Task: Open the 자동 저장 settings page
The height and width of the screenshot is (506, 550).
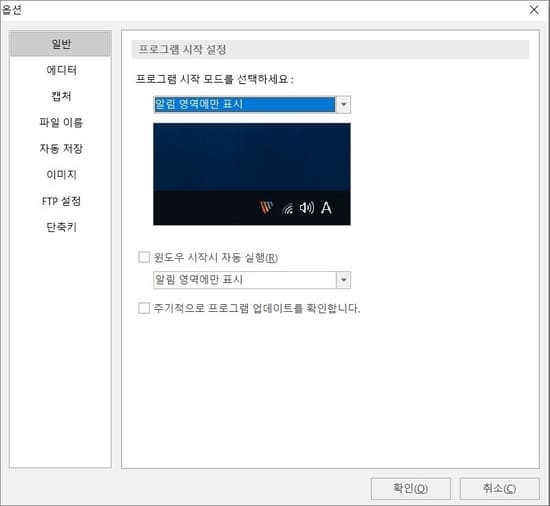Action: pos(61,149)
